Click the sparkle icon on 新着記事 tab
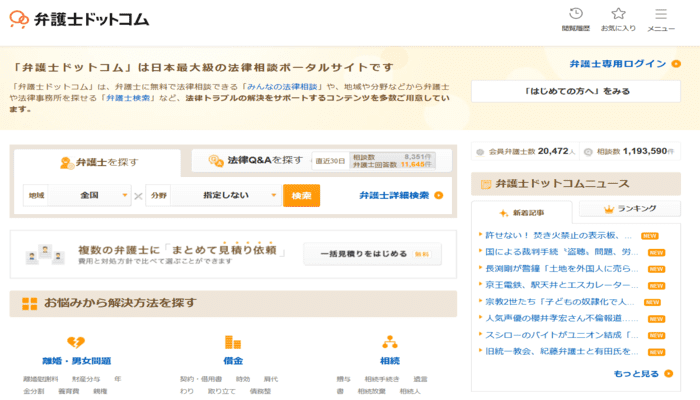This screenshot has width=700, height=400. pos(504,213)
